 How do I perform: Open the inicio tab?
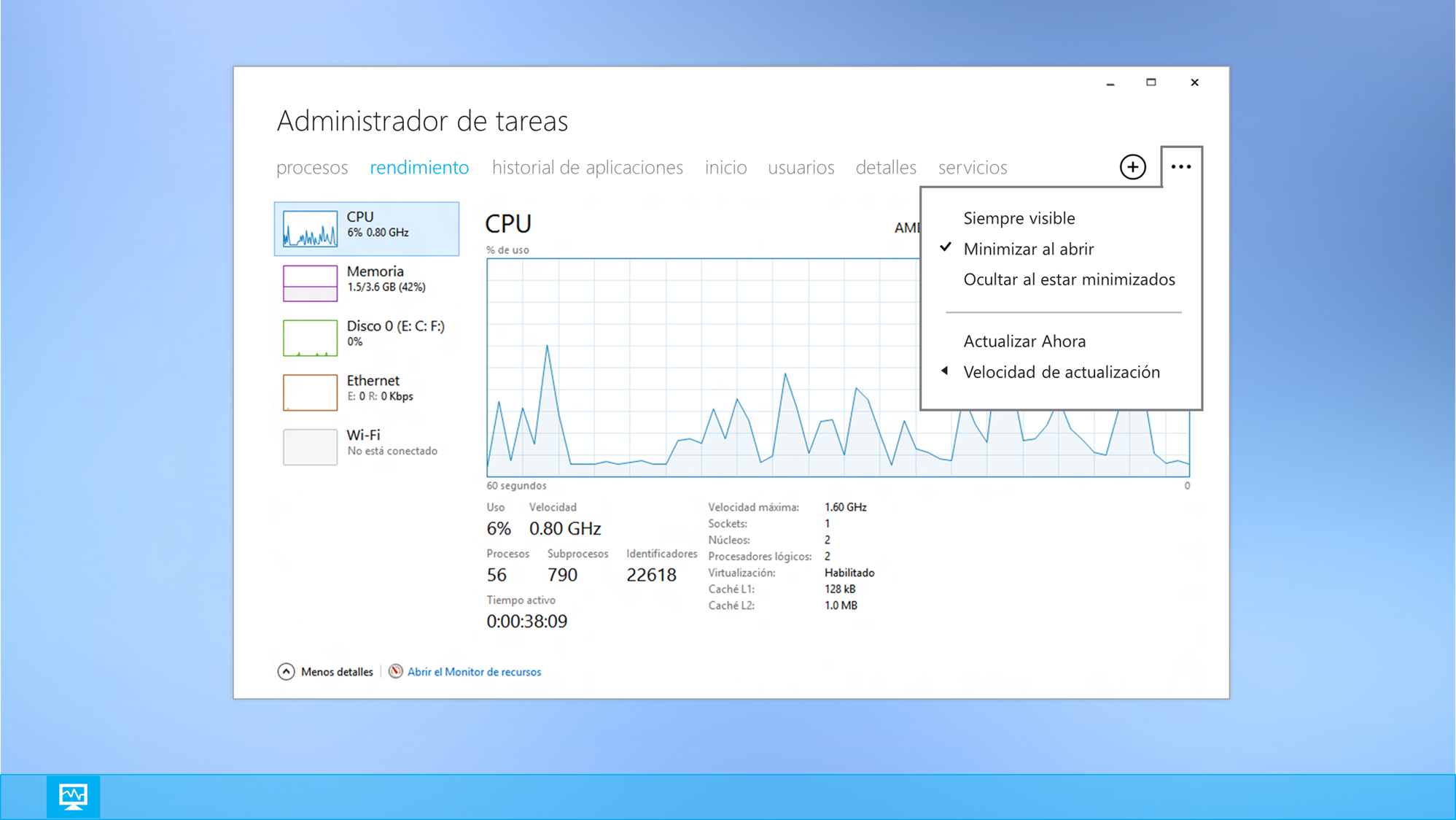[x=725, y=168]
